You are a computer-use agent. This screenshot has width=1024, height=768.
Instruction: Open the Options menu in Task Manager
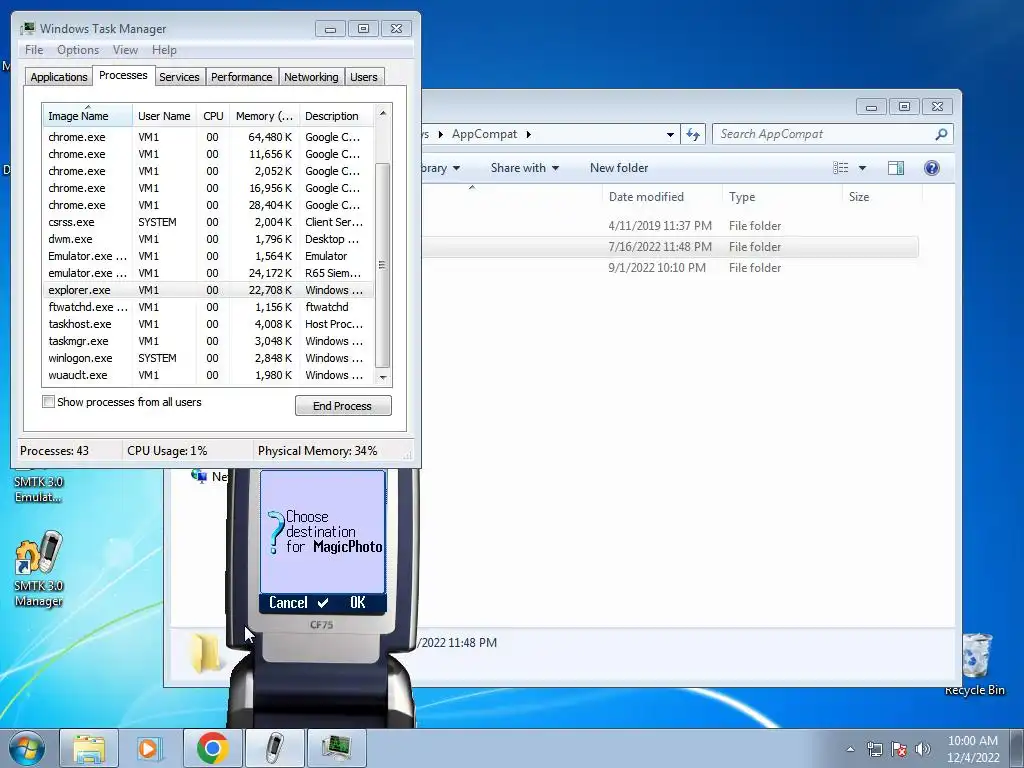pos(78,50)
